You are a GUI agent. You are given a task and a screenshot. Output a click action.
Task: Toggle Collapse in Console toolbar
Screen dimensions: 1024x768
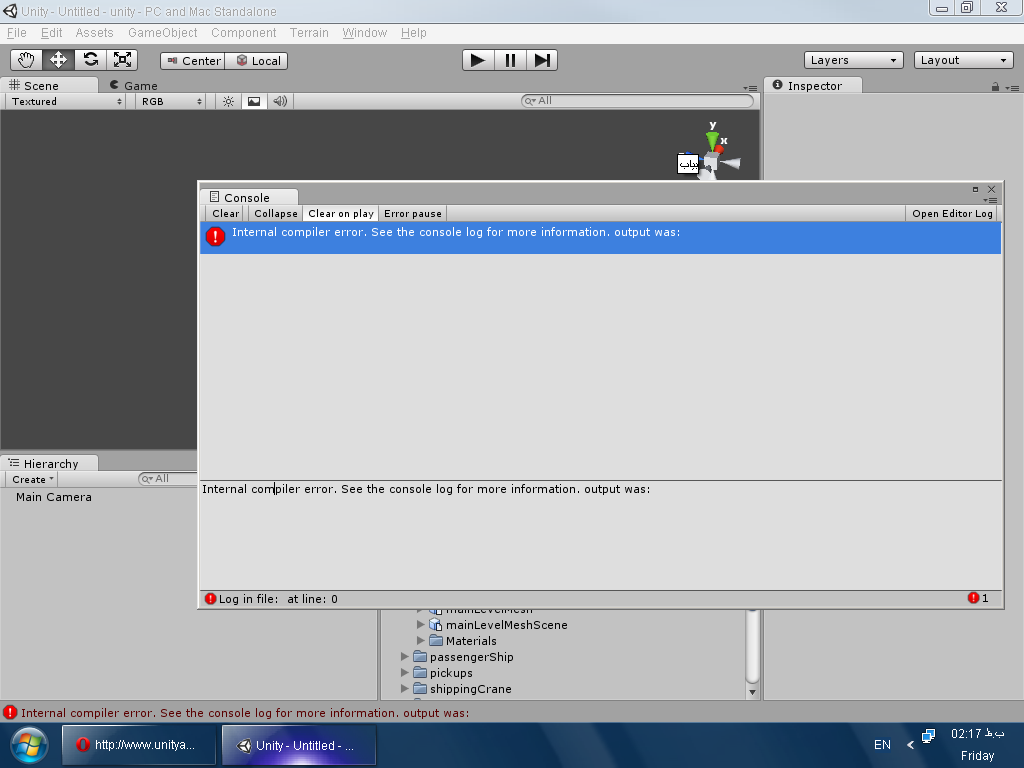click(275, 213)
